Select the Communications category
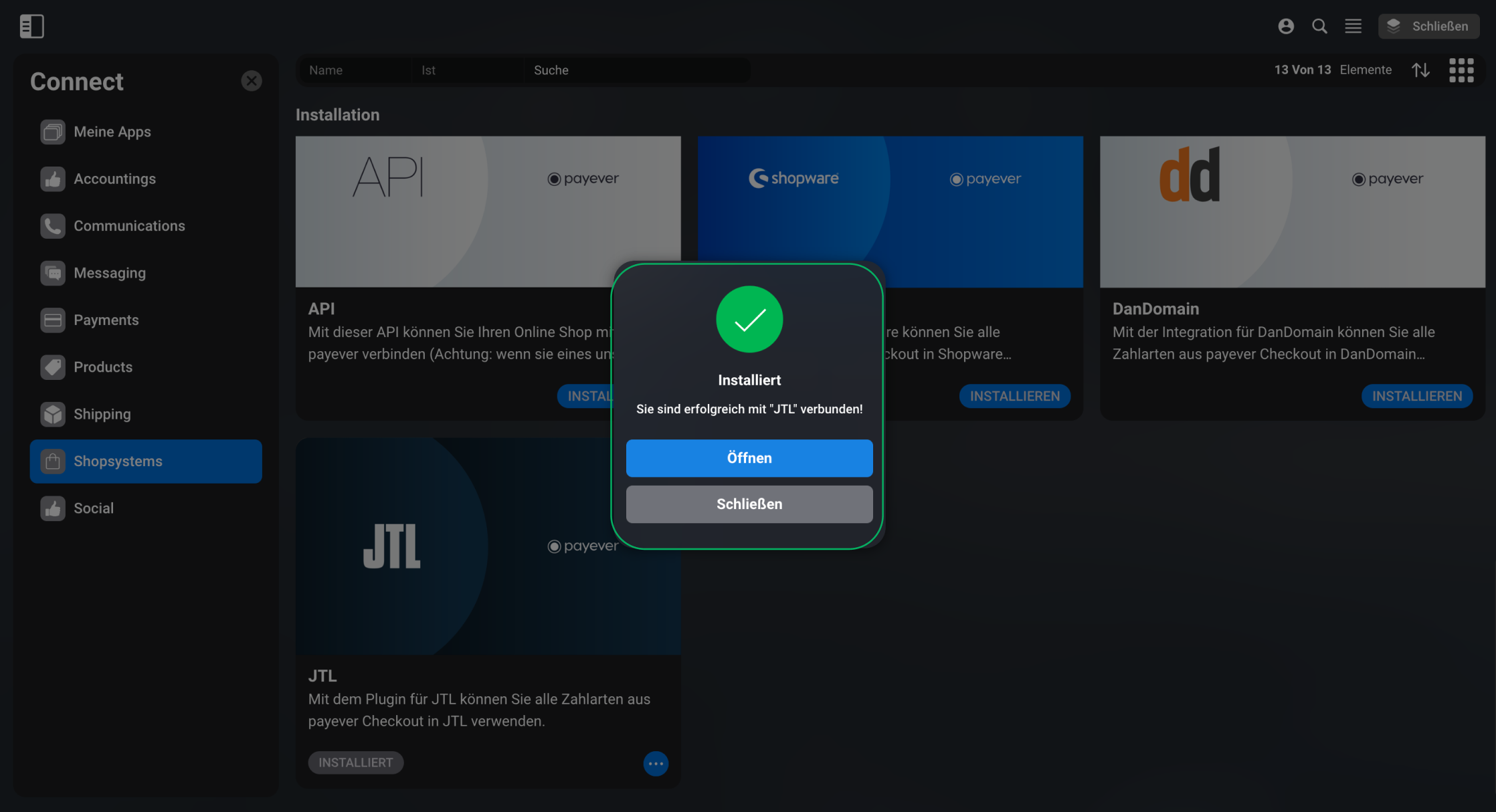This screenshot has width=1496, height=812. pos(146,226)
